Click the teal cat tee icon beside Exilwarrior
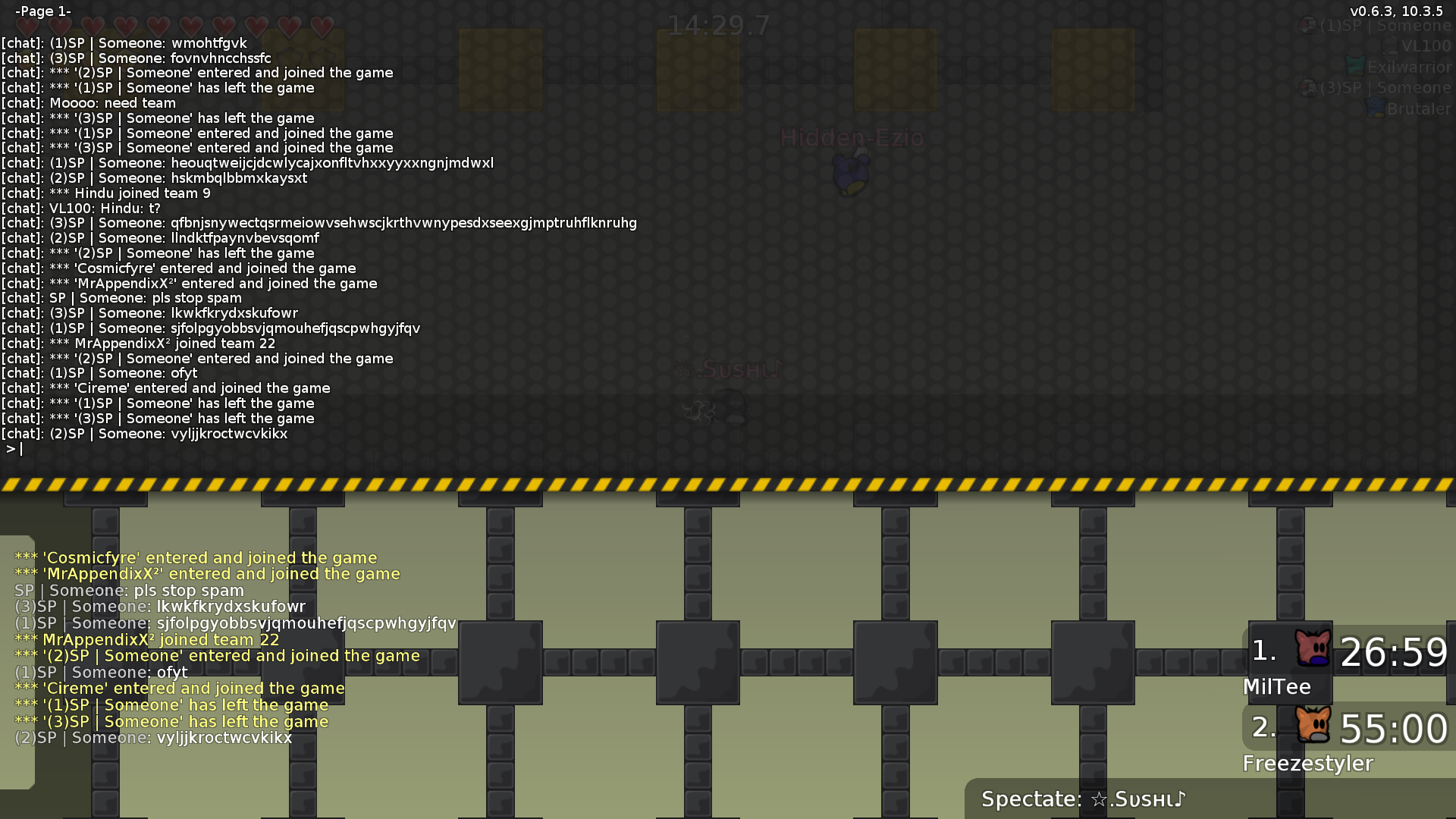 pos(1354,66)
